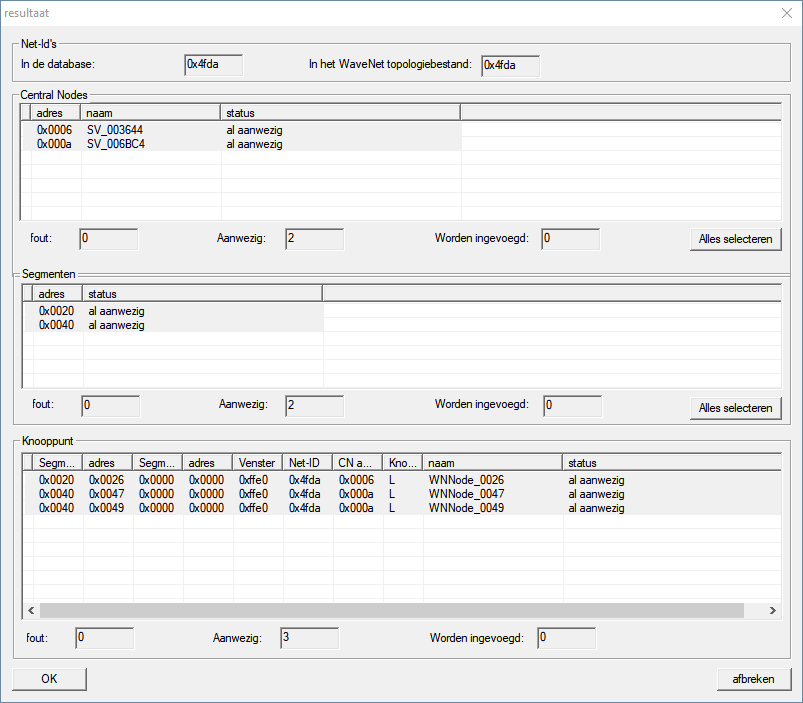Select WNNode_0049 row in Knooppunt list
Image resolution: width=803 pixels, height=703 pixels.
466,508
